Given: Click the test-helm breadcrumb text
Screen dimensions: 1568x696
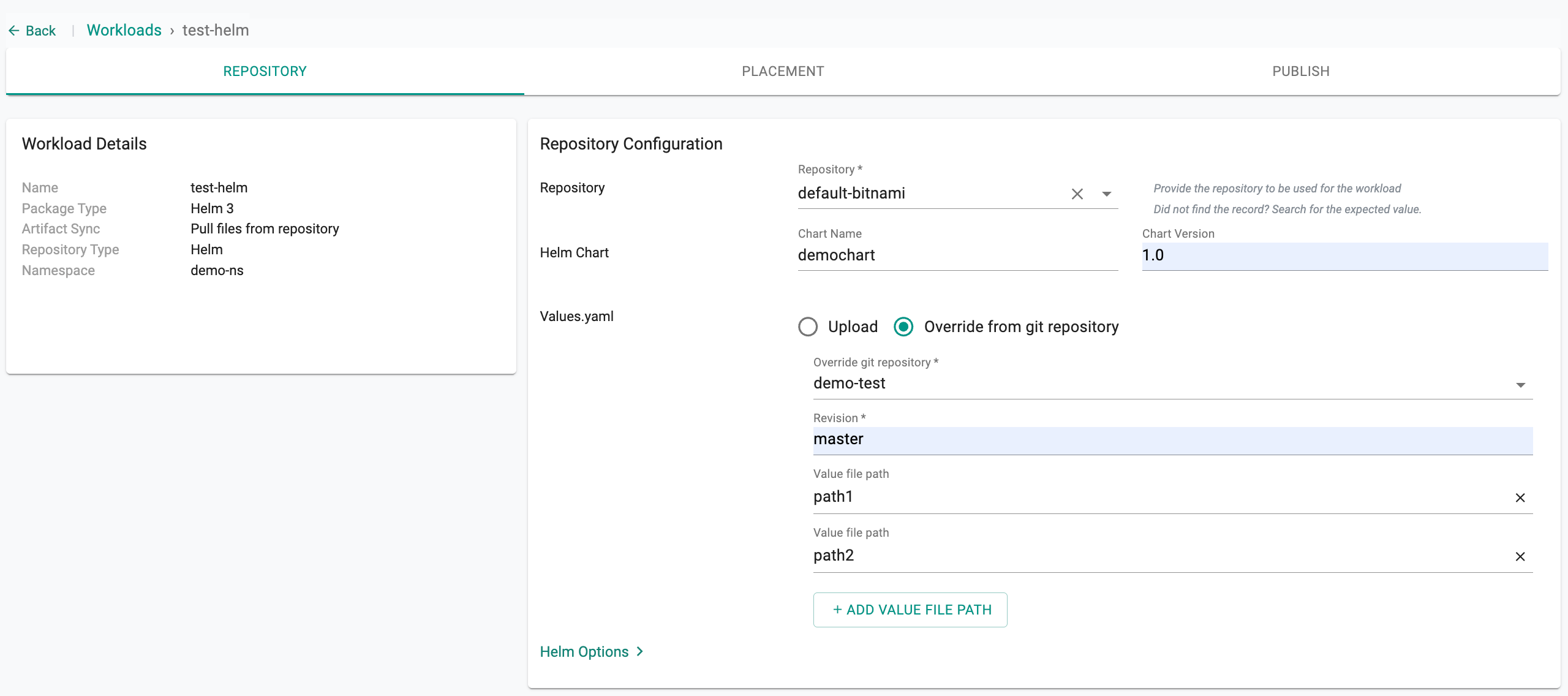Looking at the screenshot, I should 216,30.
